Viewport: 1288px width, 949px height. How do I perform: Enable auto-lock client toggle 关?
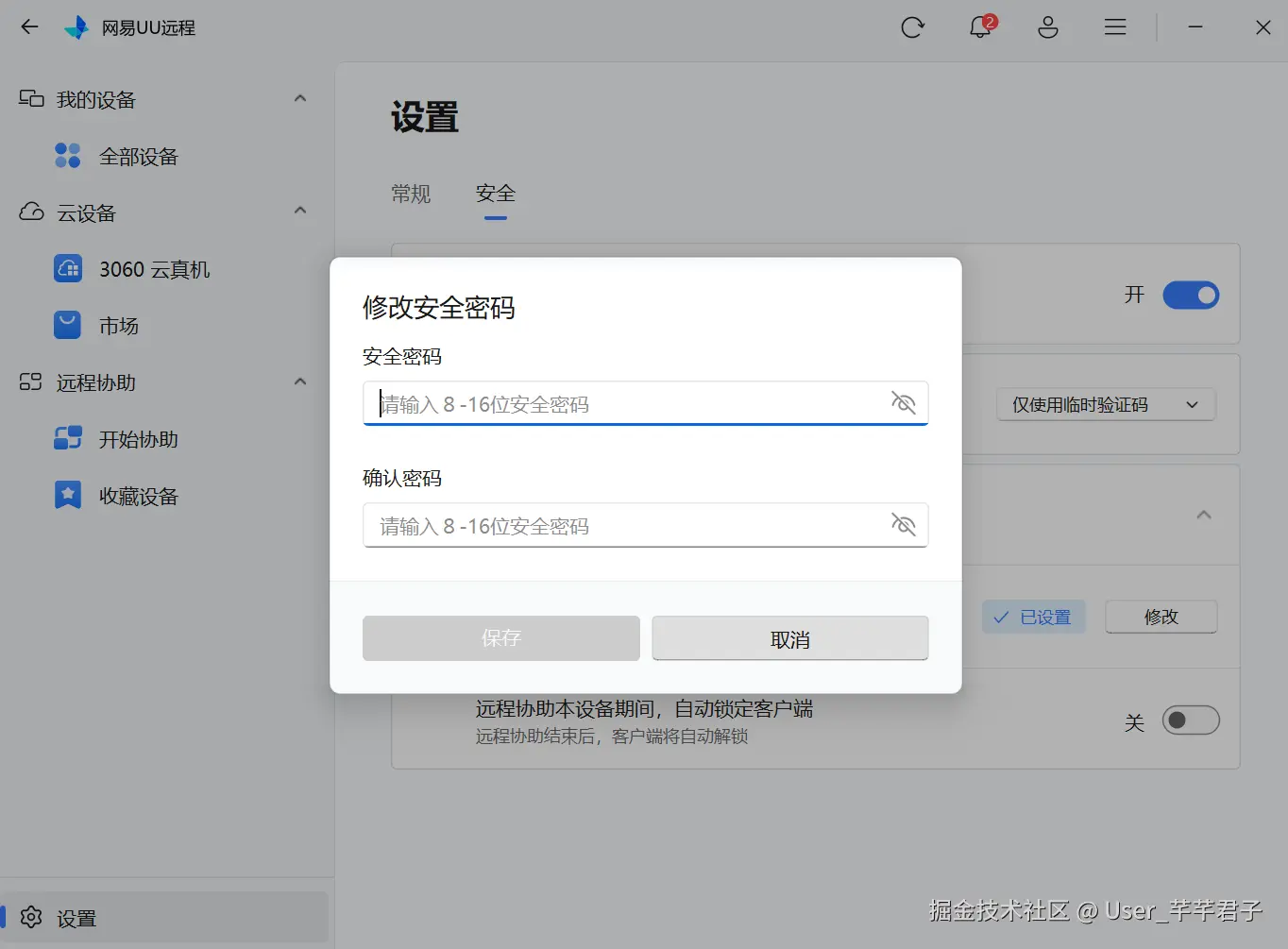pyautogui.click(x=1191, y=720)
